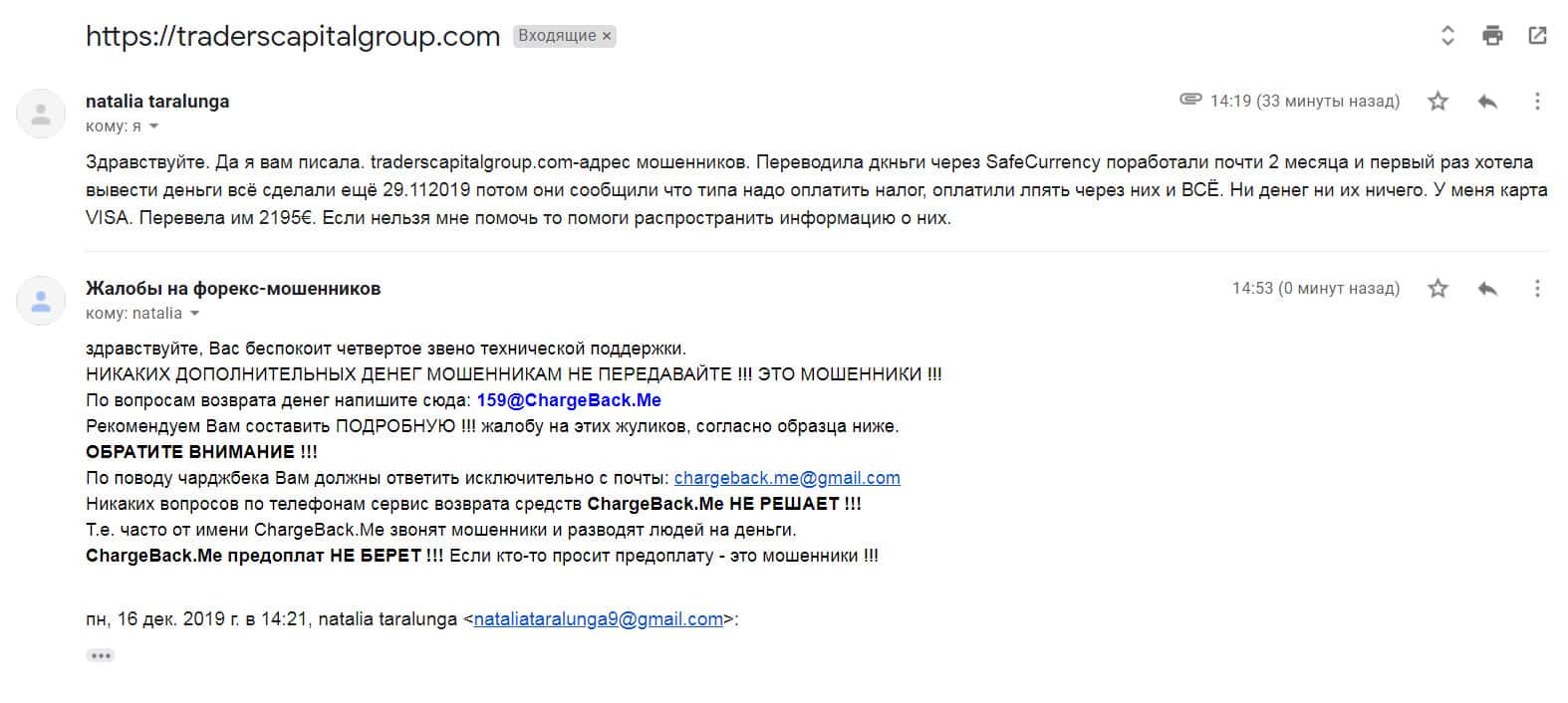Screen dimensions: 1568x703
Task: Click natalia taralunga's sender avatar
Action: [41, 114]
